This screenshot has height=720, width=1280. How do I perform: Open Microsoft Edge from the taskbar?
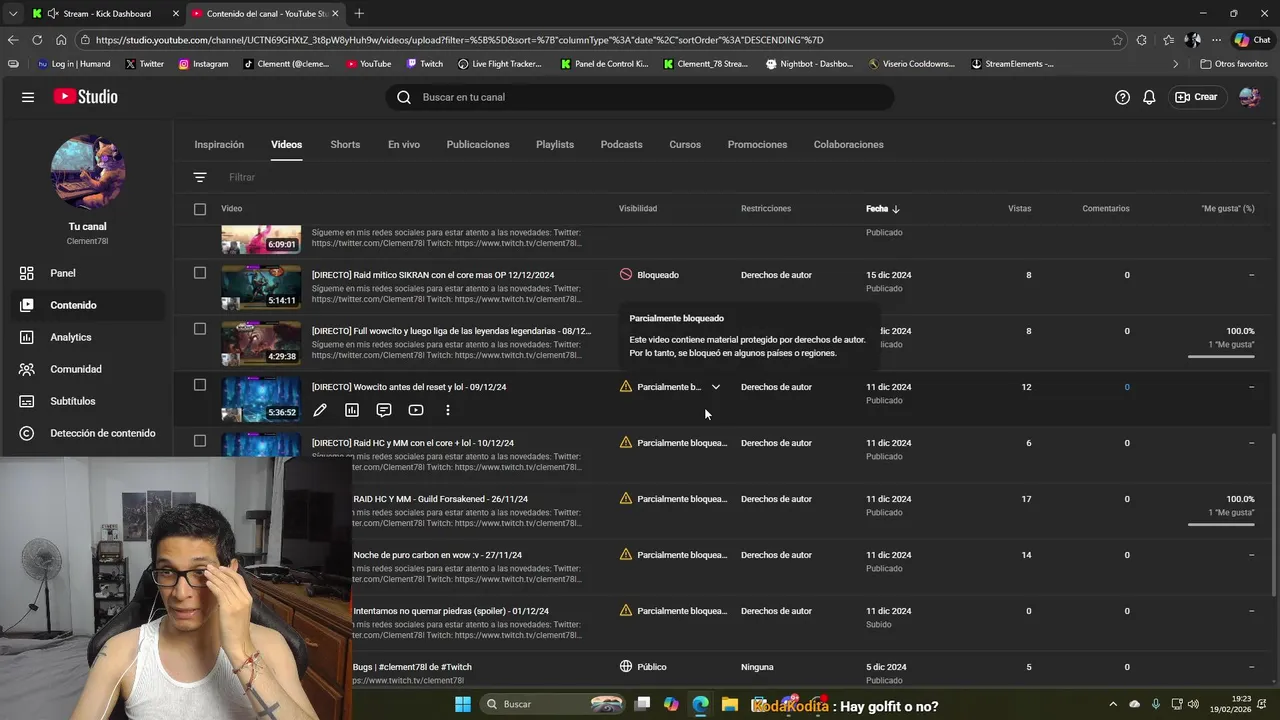point(700,704)
